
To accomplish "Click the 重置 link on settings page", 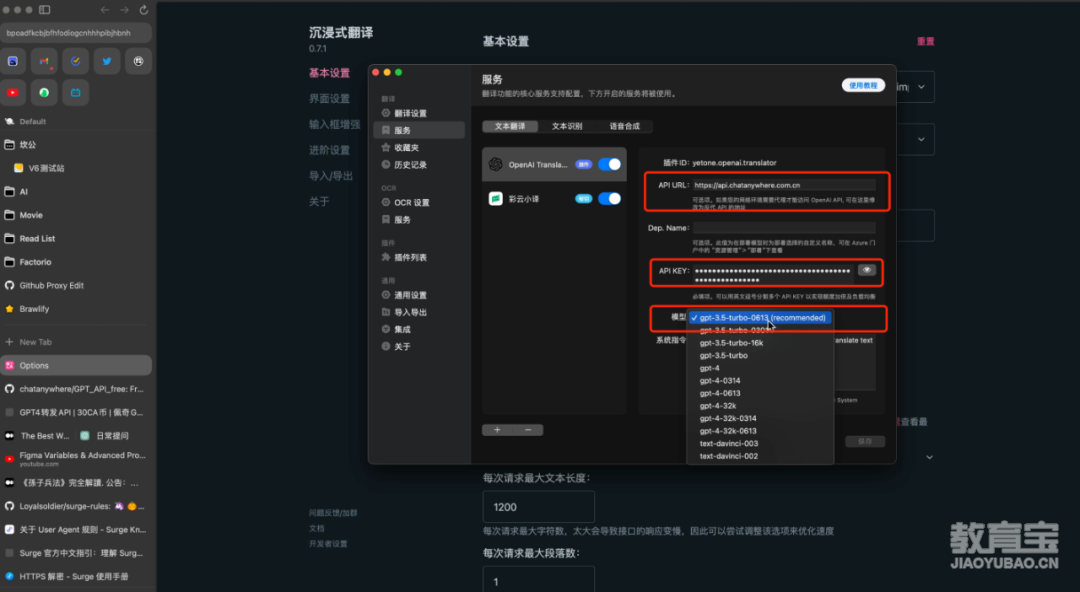I will 926,41.
